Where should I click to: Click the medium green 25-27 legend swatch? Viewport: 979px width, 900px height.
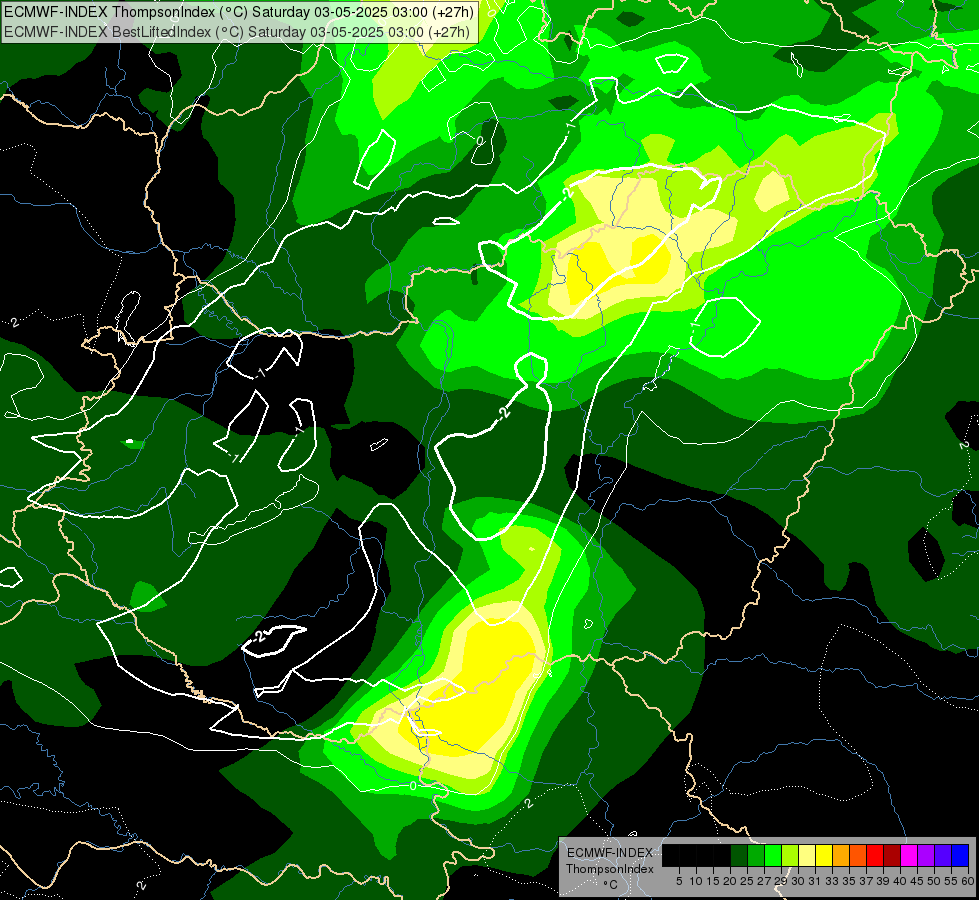click(x=756, y=855)
